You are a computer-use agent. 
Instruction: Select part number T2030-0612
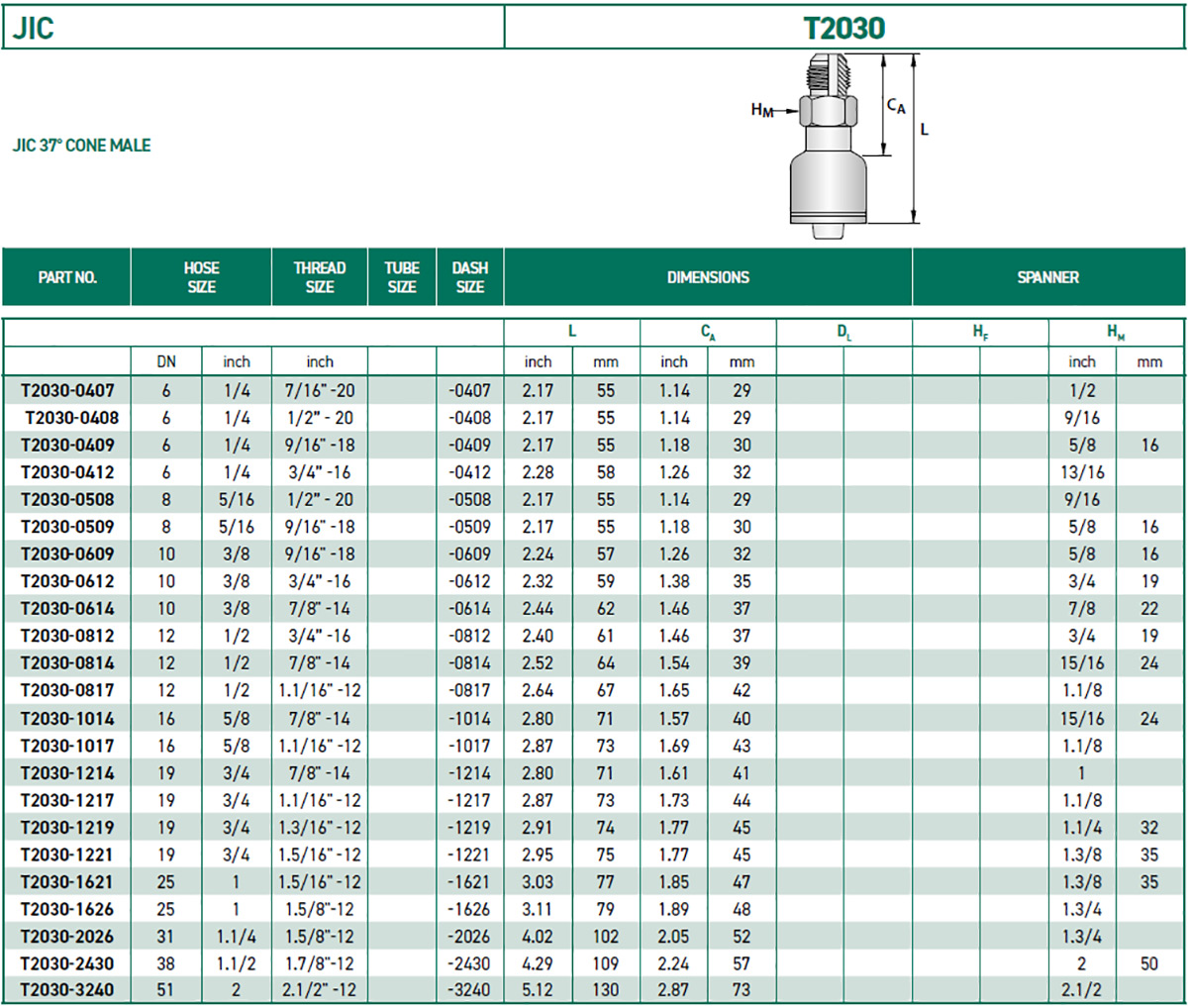(x=67, y=581)
